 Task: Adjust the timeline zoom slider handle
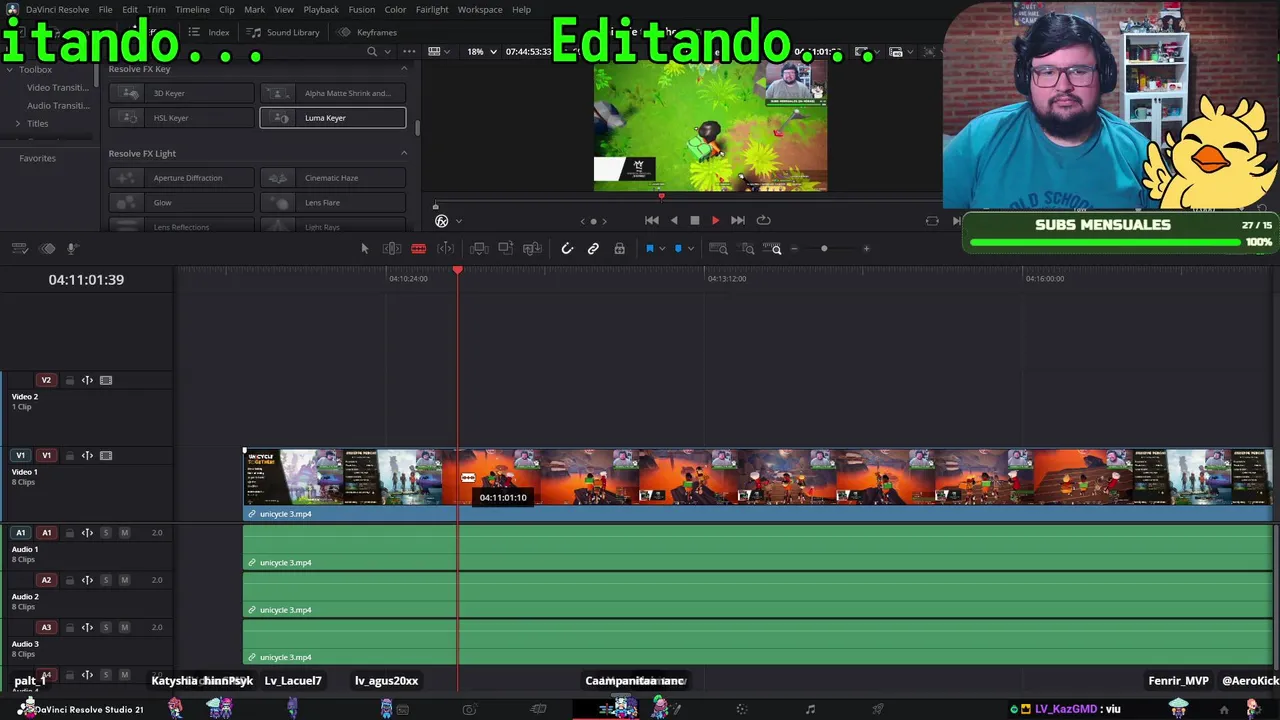tap(824, 249)
